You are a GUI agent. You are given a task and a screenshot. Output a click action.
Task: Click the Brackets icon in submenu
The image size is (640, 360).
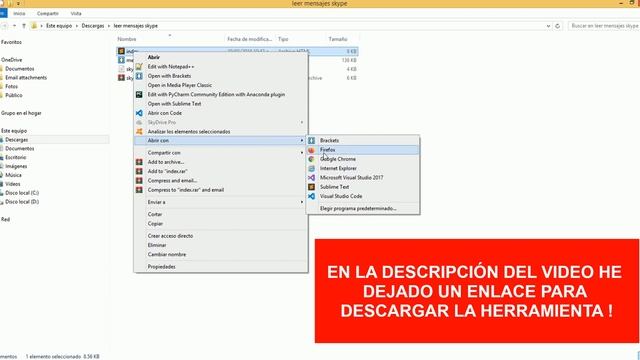pyautogui.click(x=311, y=140)
